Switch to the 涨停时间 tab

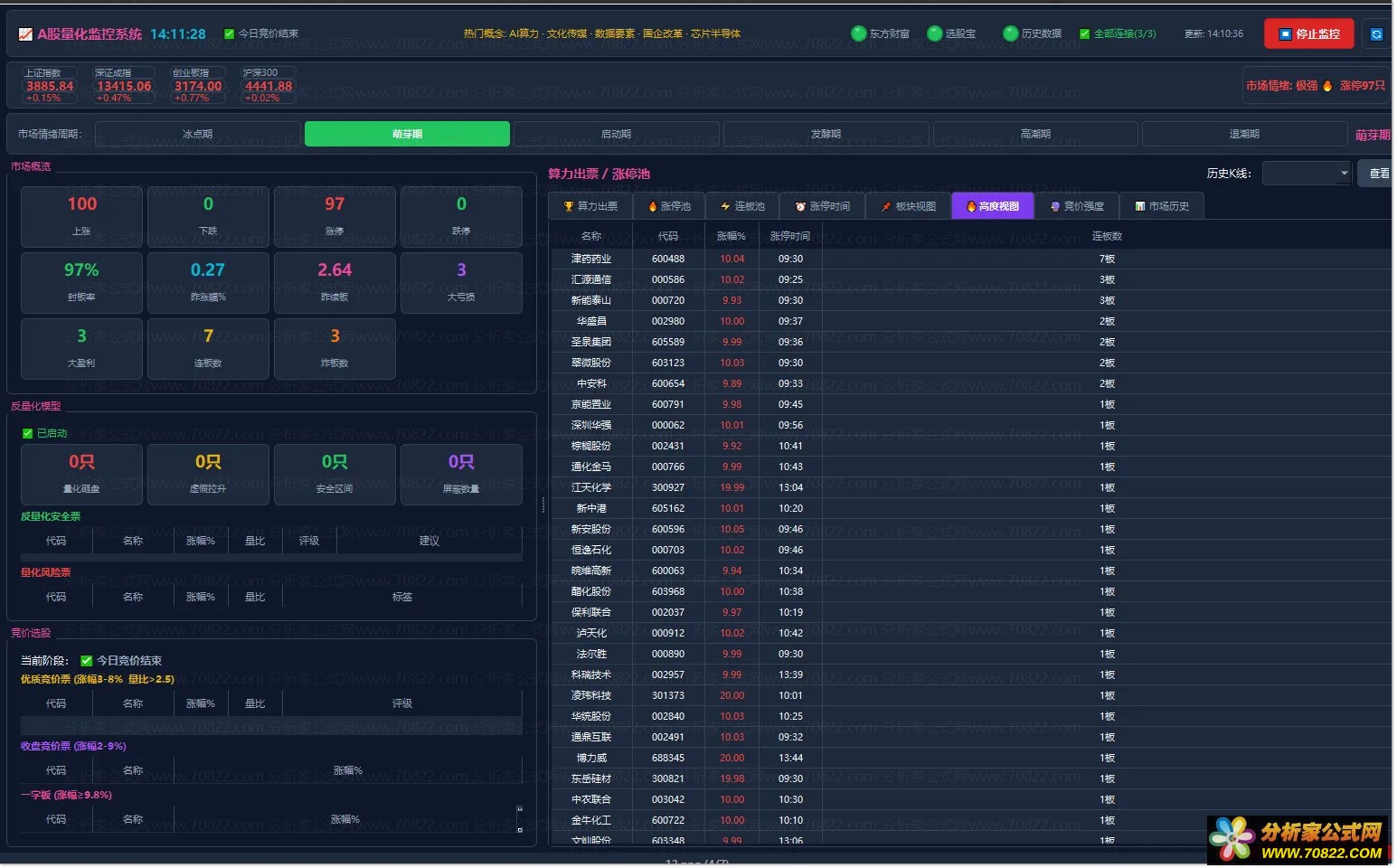822,206
